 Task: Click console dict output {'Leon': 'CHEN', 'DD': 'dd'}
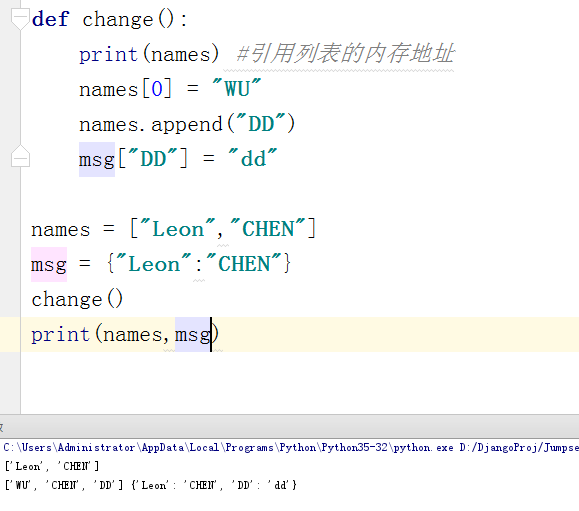click(214, 485)
